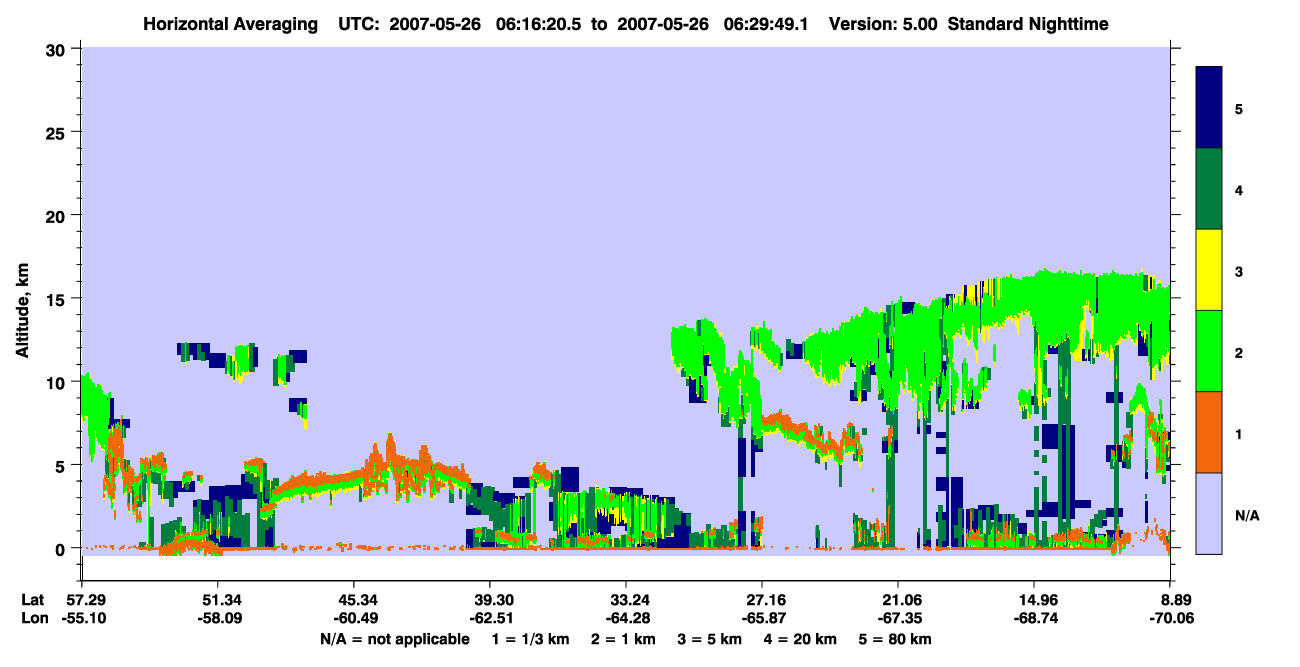This screenshot has height=667, width=1300.
Task: Click the dark green color bar segment labeled 4
Action: (x=1209, y=189)
